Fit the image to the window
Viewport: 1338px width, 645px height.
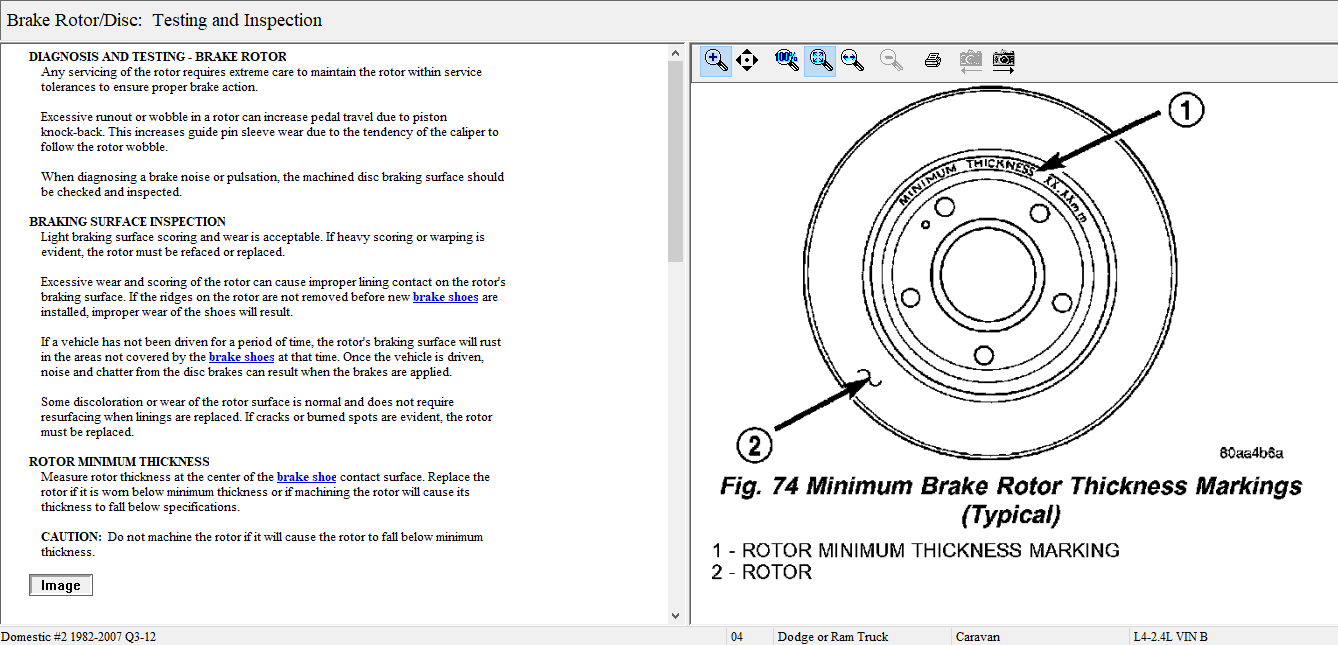click(x=820, y=60)
